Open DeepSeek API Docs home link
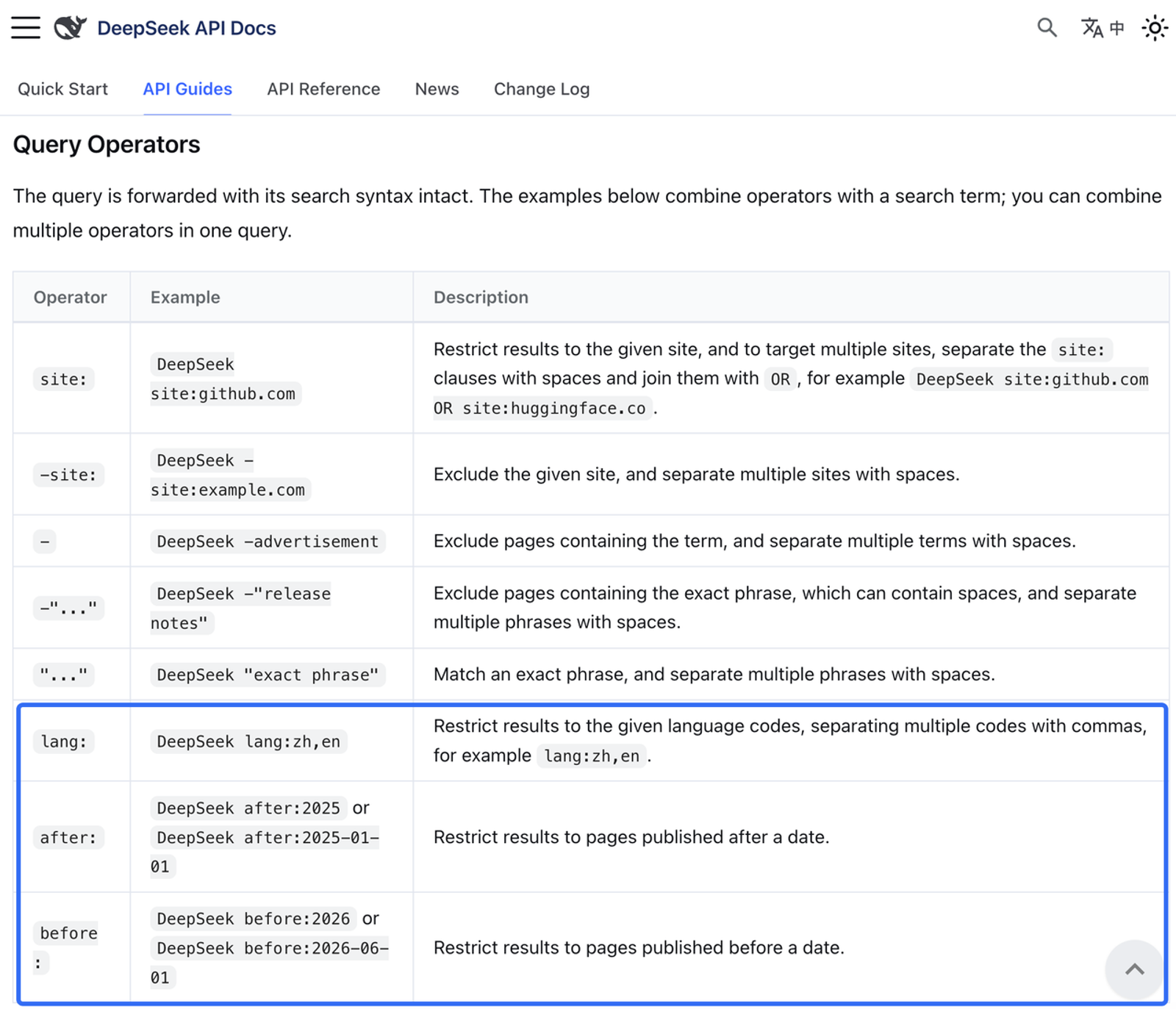The height and width of the screenshot is (1009, 1176). click(187, 28)
